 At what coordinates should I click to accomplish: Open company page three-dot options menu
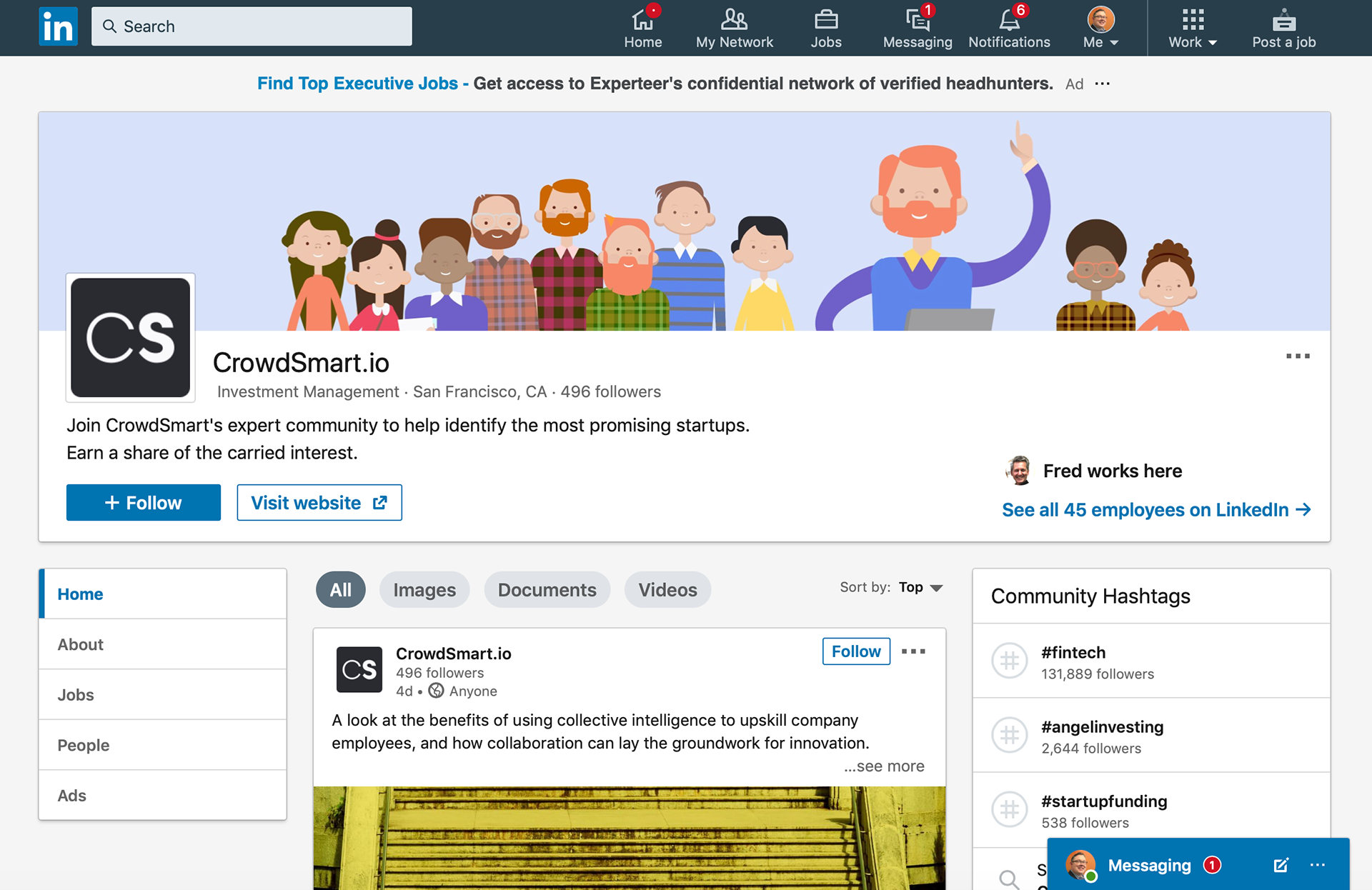pos(1298,356)
